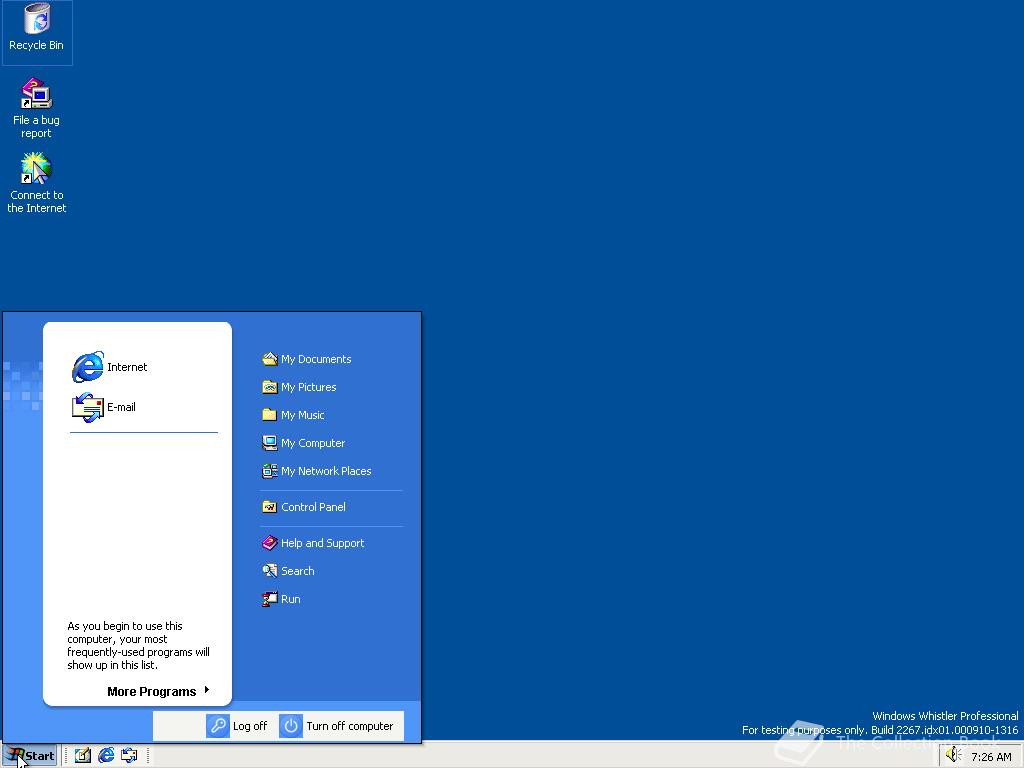This screenshot has height=768, width=1024.
Task: Click the Log off button
Action: pos(237,726)
